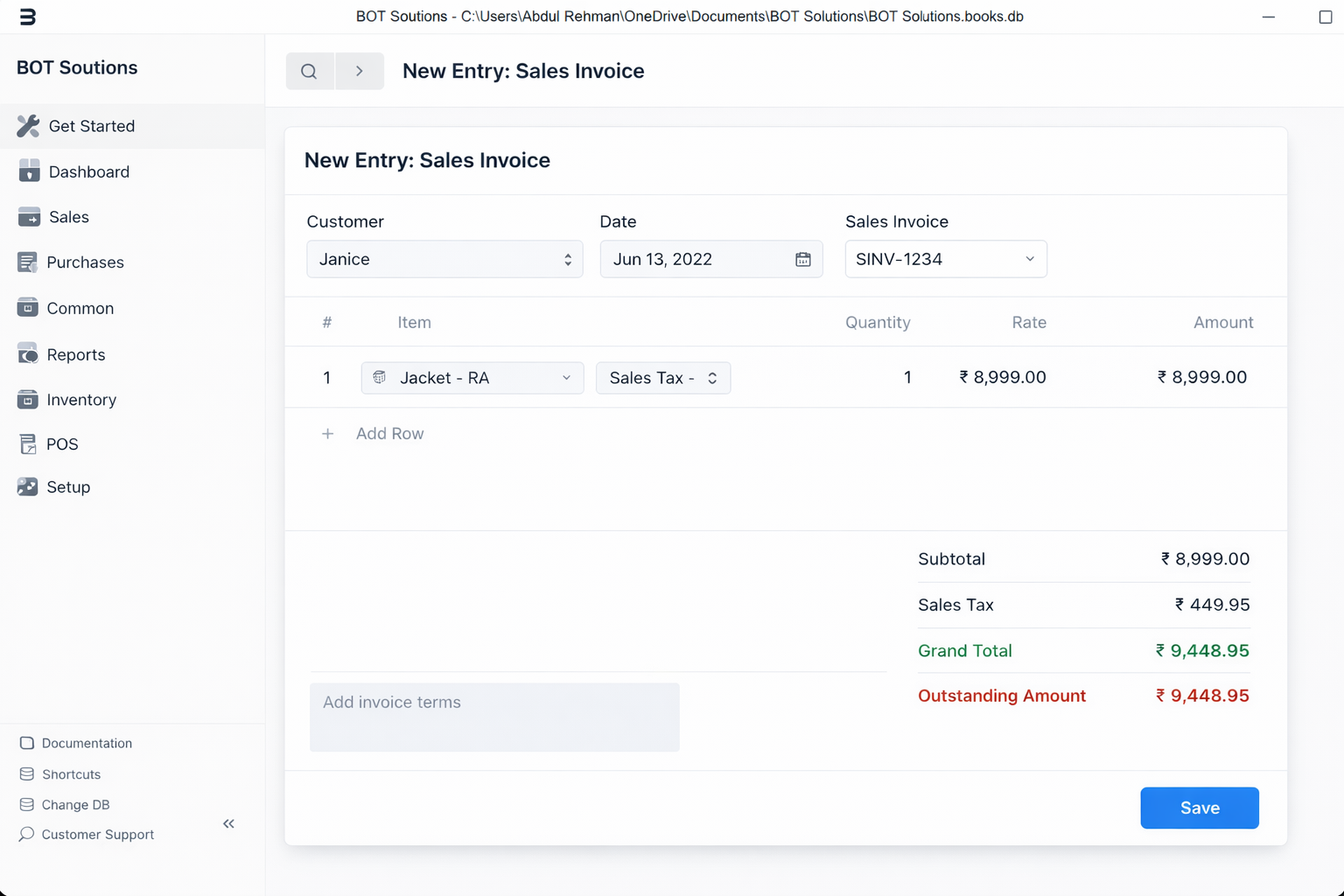Click the Reports sidebar icon
Viewport: 1344px width, 896px height.
click(28, 354)
